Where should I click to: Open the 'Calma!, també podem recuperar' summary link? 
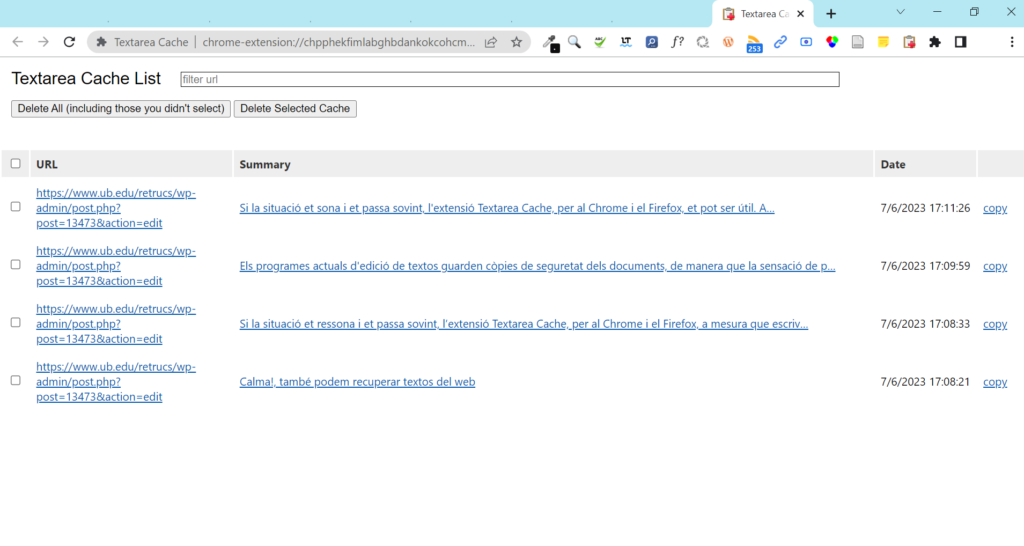point(357,382)
